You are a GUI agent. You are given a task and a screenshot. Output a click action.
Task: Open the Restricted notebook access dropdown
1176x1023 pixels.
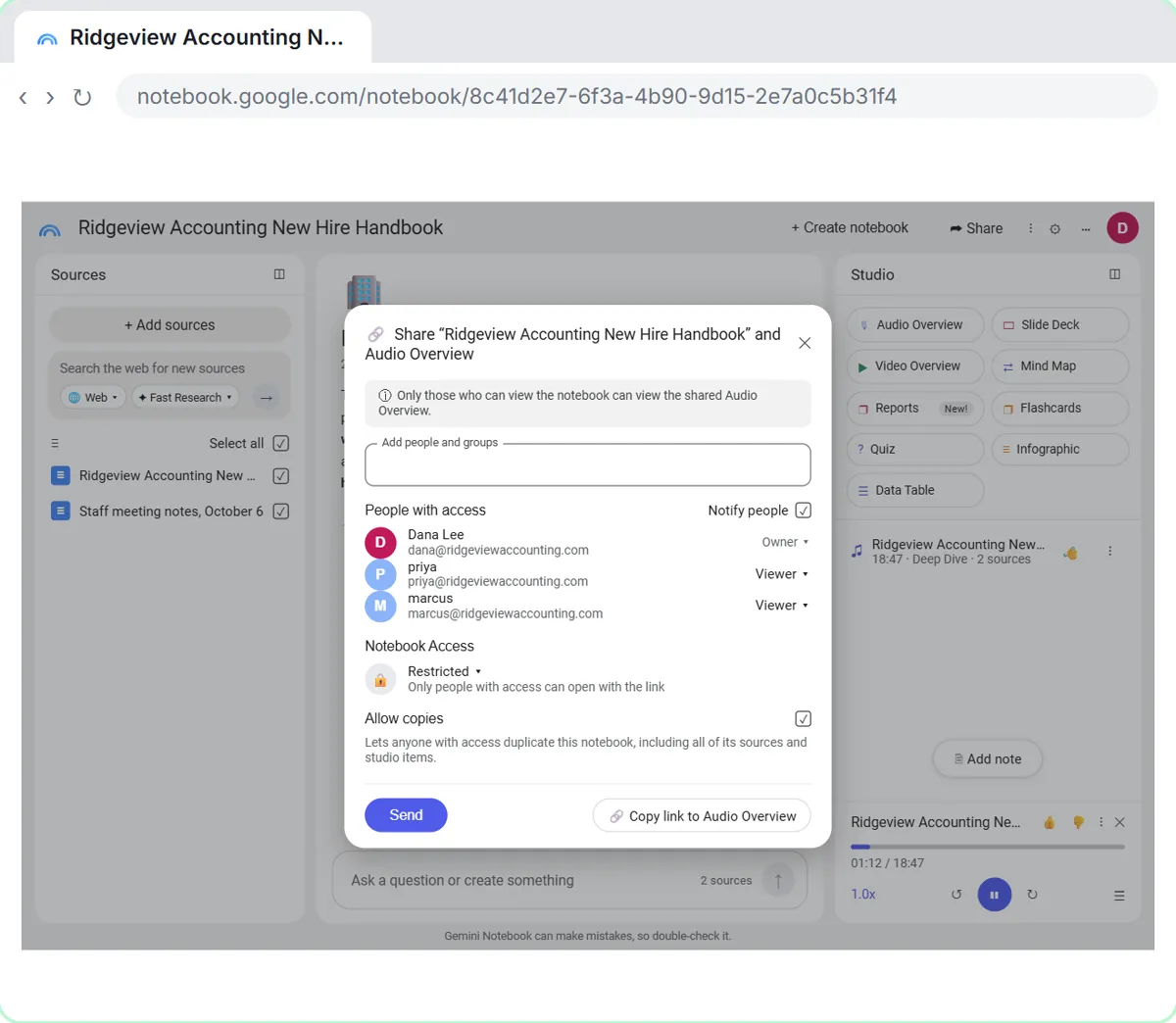[445, 671]
